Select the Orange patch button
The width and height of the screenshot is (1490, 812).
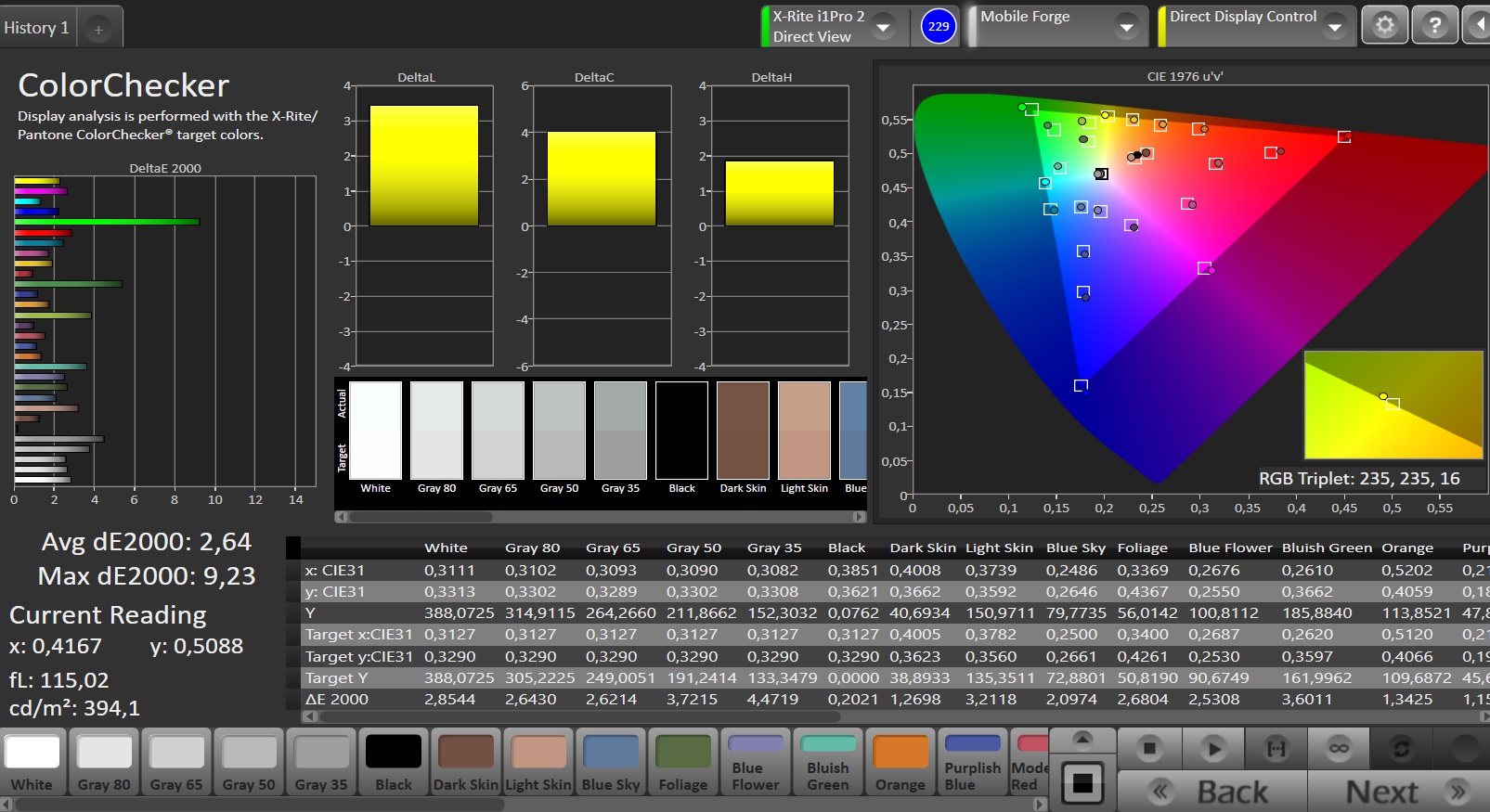(900, 763)
